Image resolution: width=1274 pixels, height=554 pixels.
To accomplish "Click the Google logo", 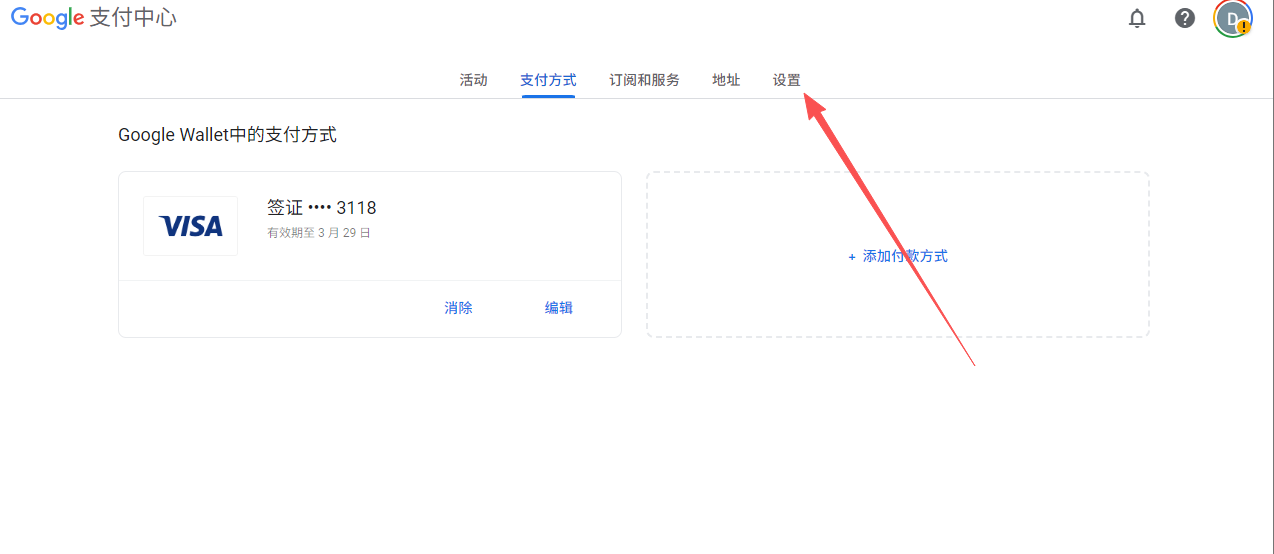I will pos(47,18).
